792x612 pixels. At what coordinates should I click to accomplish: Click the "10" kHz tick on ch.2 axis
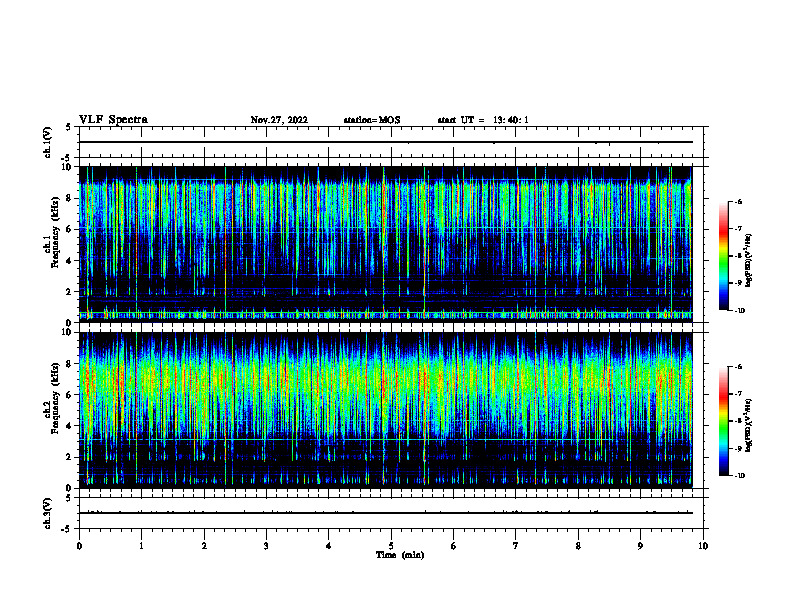67,332
